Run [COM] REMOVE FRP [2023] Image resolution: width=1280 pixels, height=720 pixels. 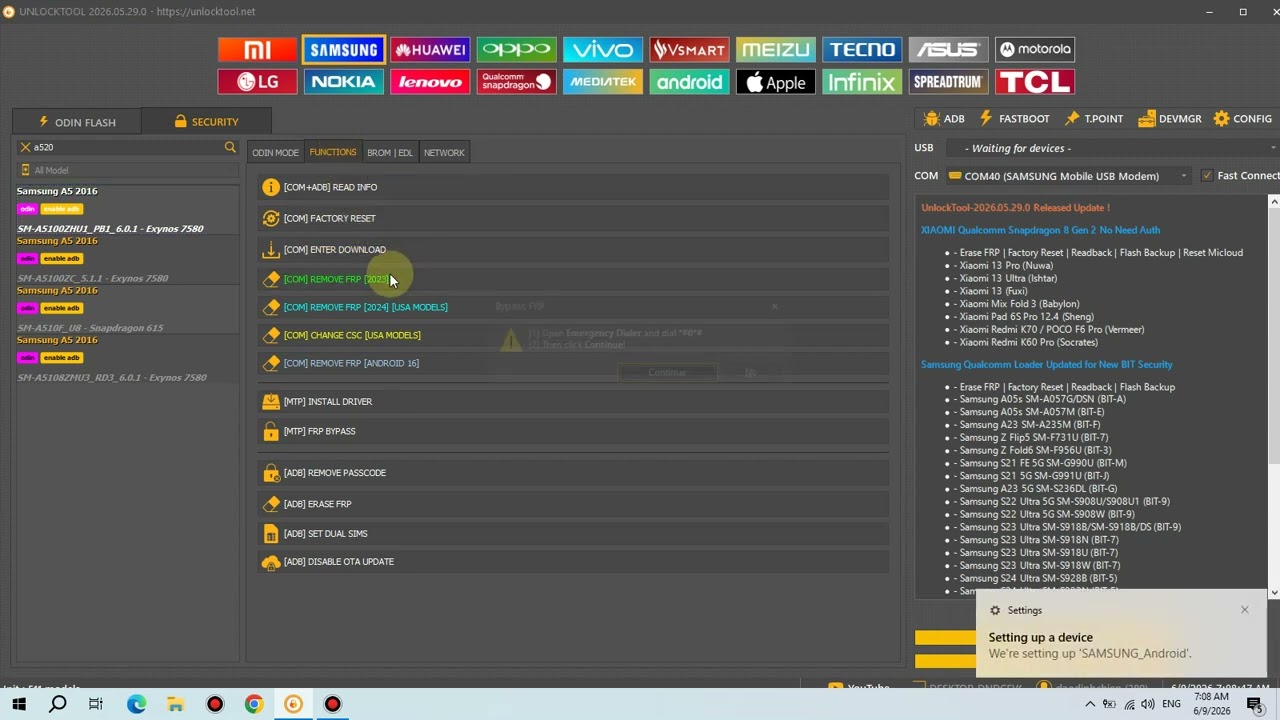[574, 279]
